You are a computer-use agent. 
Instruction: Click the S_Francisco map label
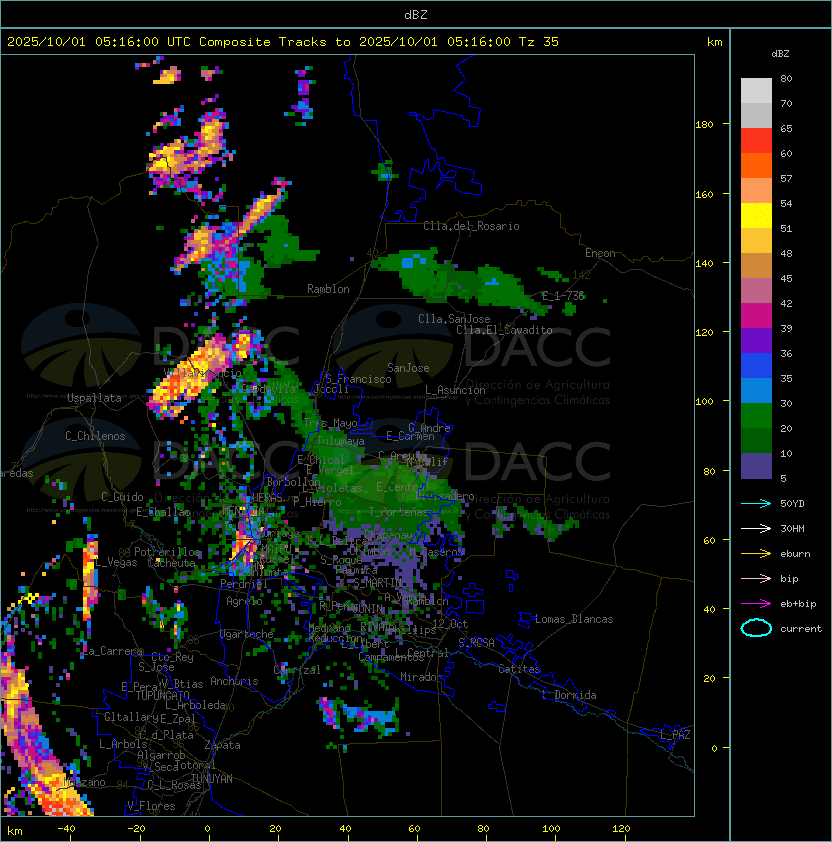click(x=358, y=379)
